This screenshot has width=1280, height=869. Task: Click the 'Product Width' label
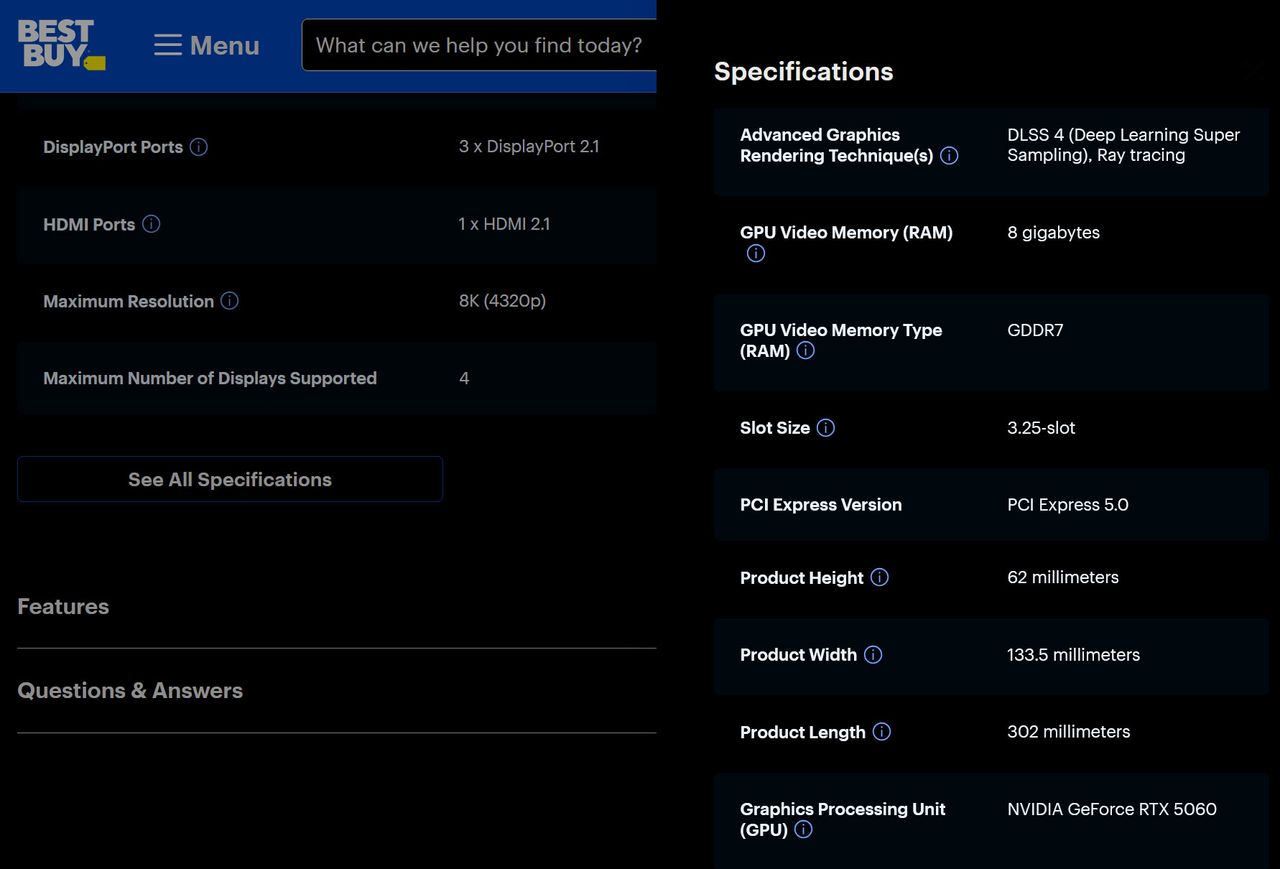pos(798,655)
